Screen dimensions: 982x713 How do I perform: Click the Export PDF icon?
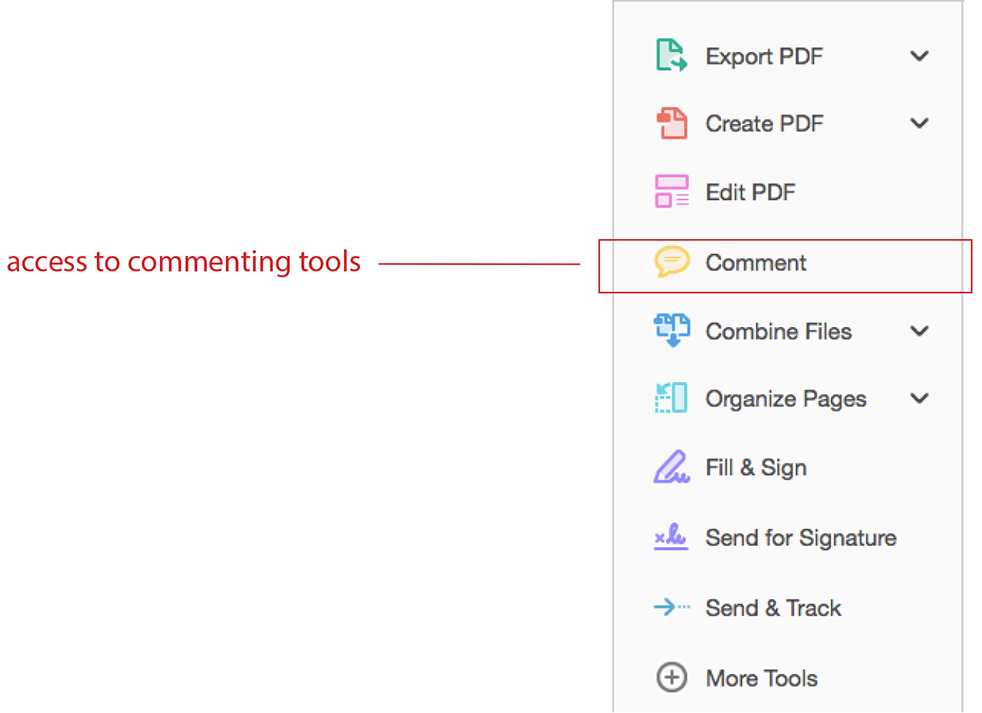(671, 55)
